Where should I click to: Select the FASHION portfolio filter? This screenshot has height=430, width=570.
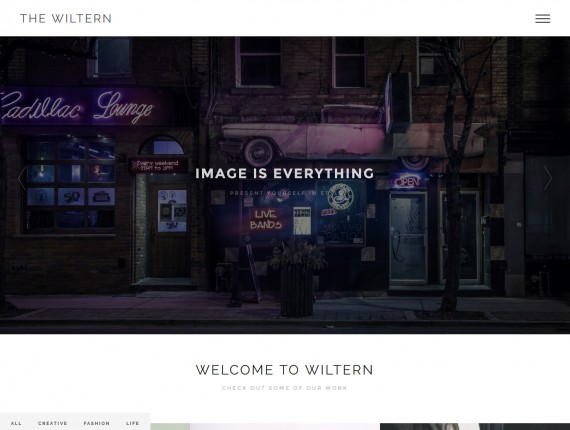point(97,423)
